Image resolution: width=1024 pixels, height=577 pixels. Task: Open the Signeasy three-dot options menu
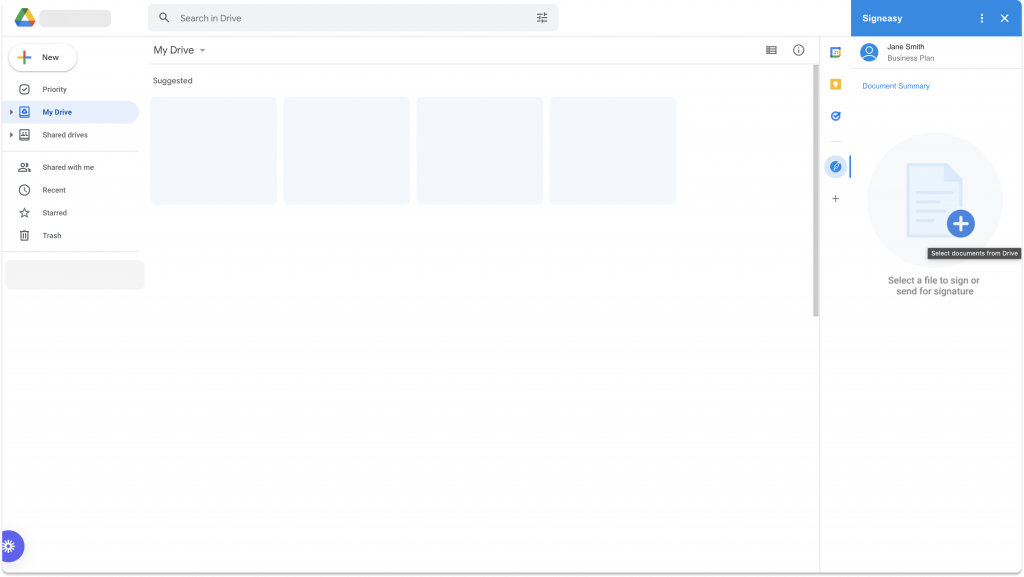click(x=981, y=17)
